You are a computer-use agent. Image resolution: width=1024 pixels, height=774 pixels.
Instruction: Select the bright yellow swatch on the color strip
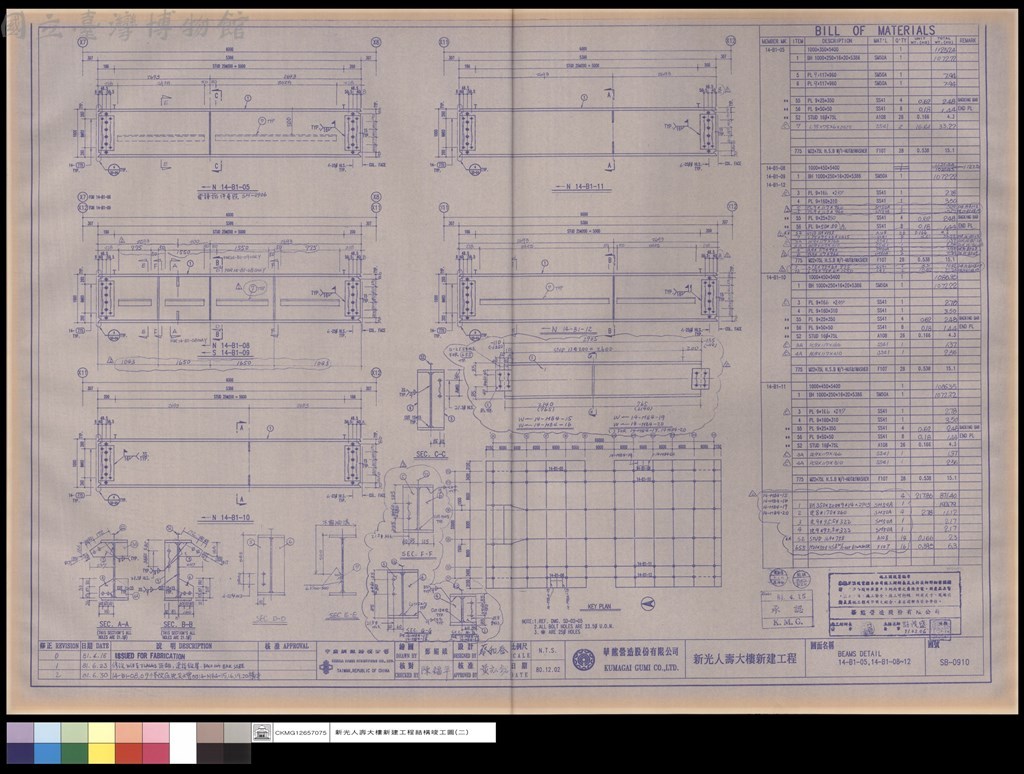pos(101,753)
